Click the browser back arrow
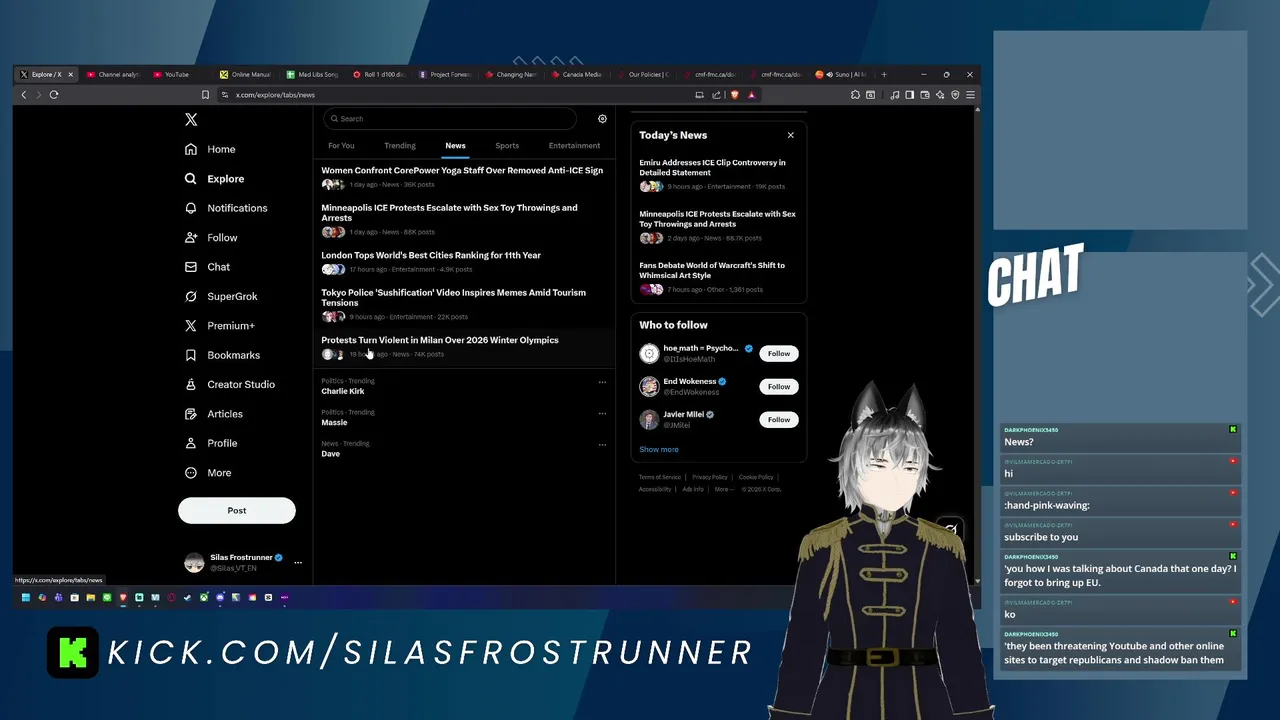 point(24,95)
